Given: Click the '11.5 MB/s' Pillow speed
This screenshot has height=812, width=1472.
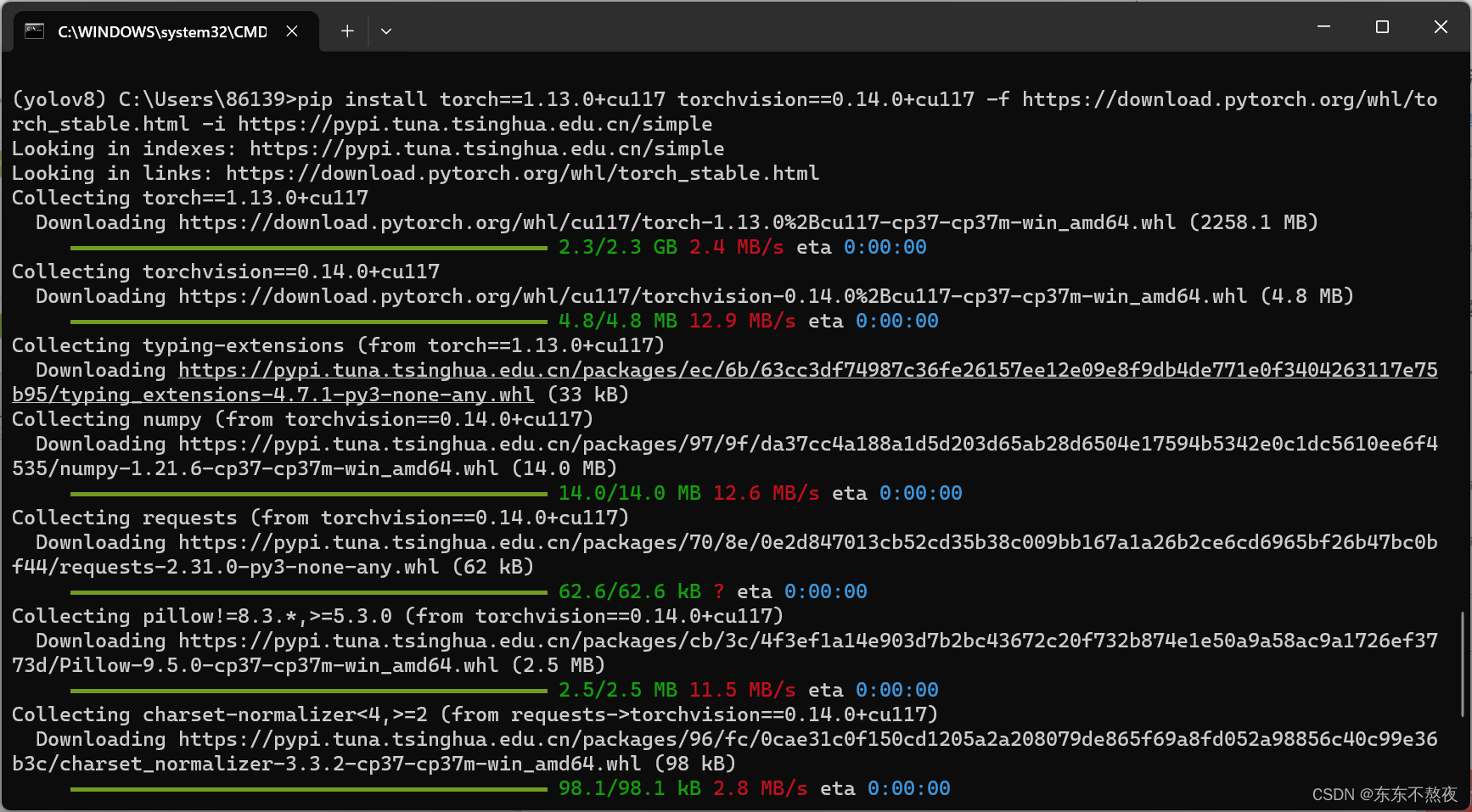Looking at the screenshot, I should point(742,690).
